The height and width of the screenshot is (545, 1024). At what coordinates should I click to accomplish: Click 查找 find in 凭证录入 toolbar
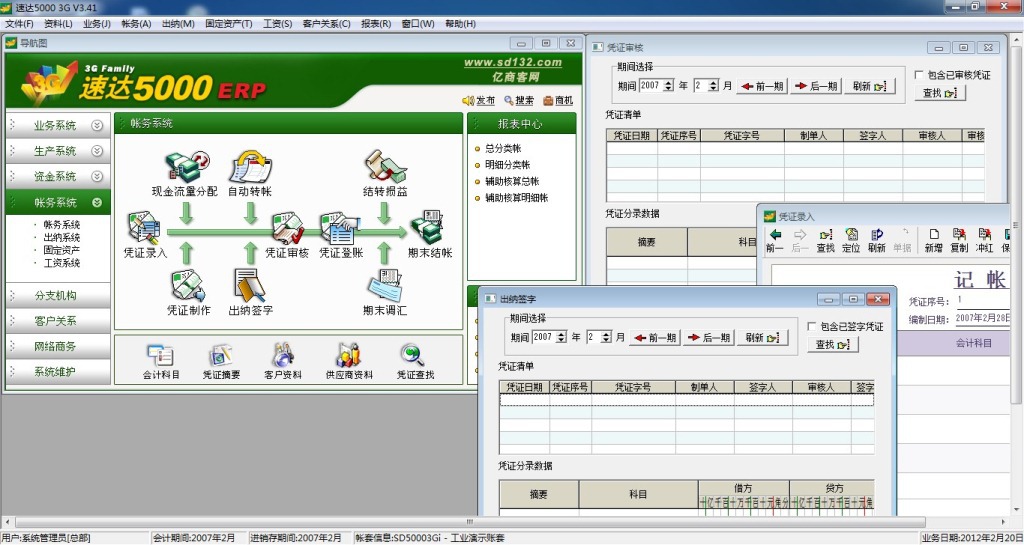[825, 240]
